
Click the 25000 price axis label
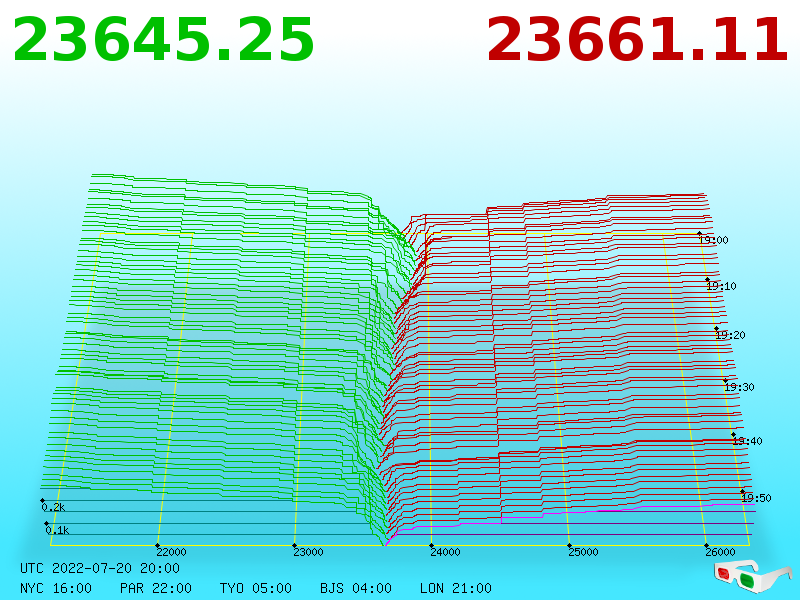tap(583, 552)
